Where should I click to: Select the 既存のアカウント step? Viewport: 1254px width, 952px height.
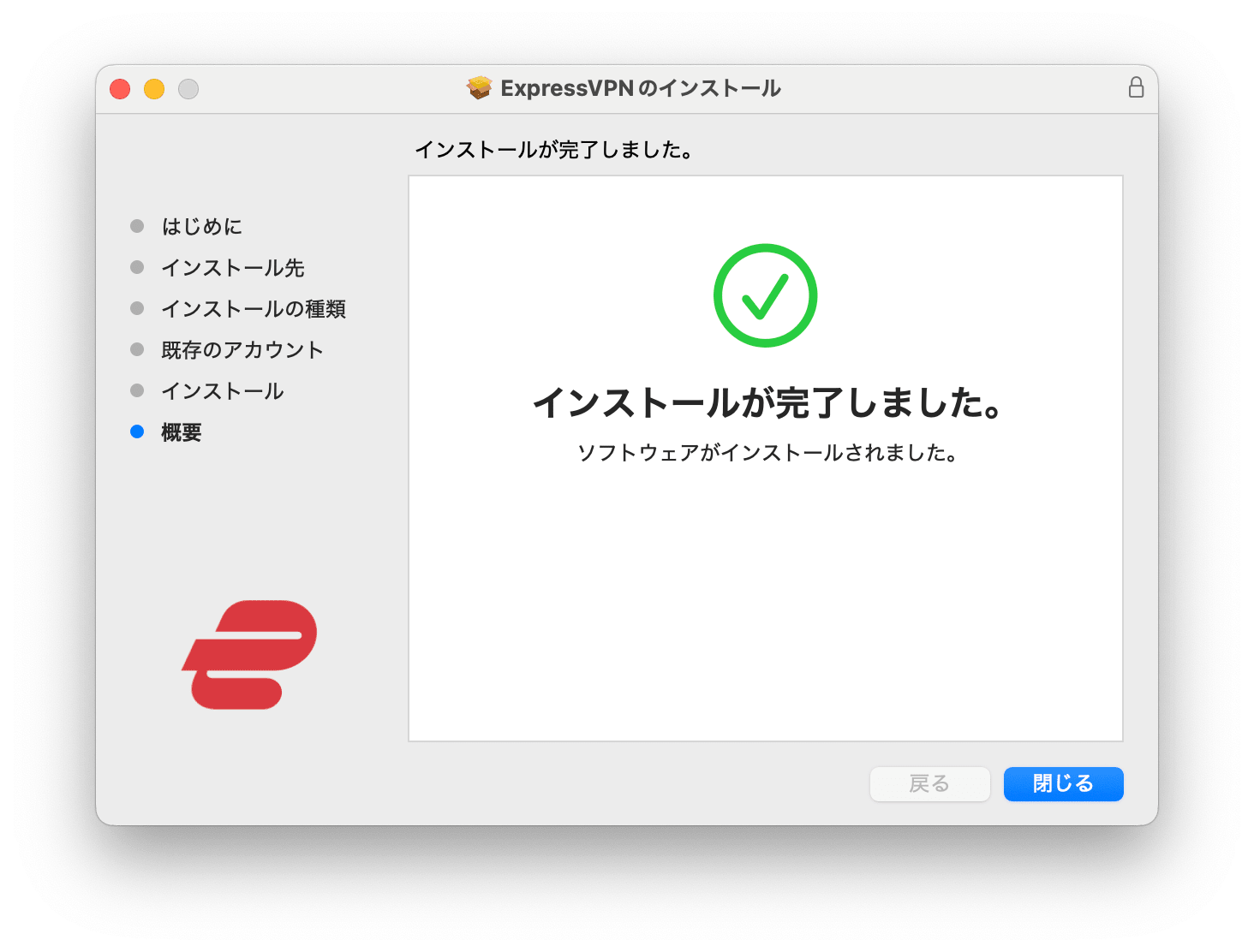point(242,350)
